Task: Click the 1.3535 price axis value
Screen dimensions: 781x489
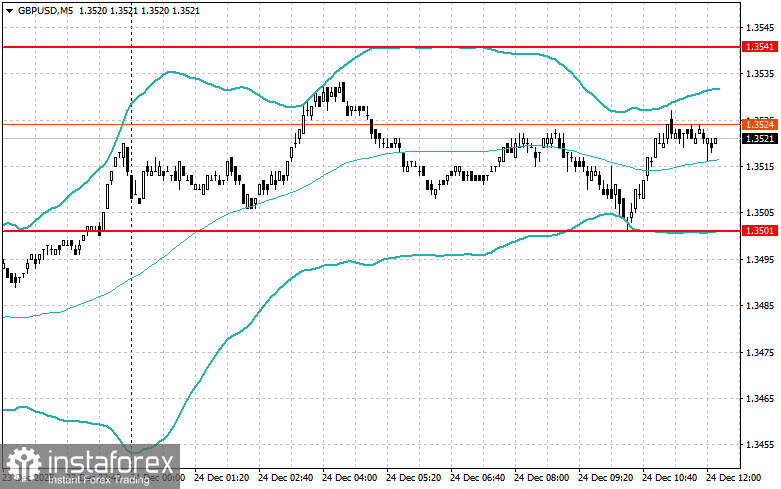Action: [760, 74]
